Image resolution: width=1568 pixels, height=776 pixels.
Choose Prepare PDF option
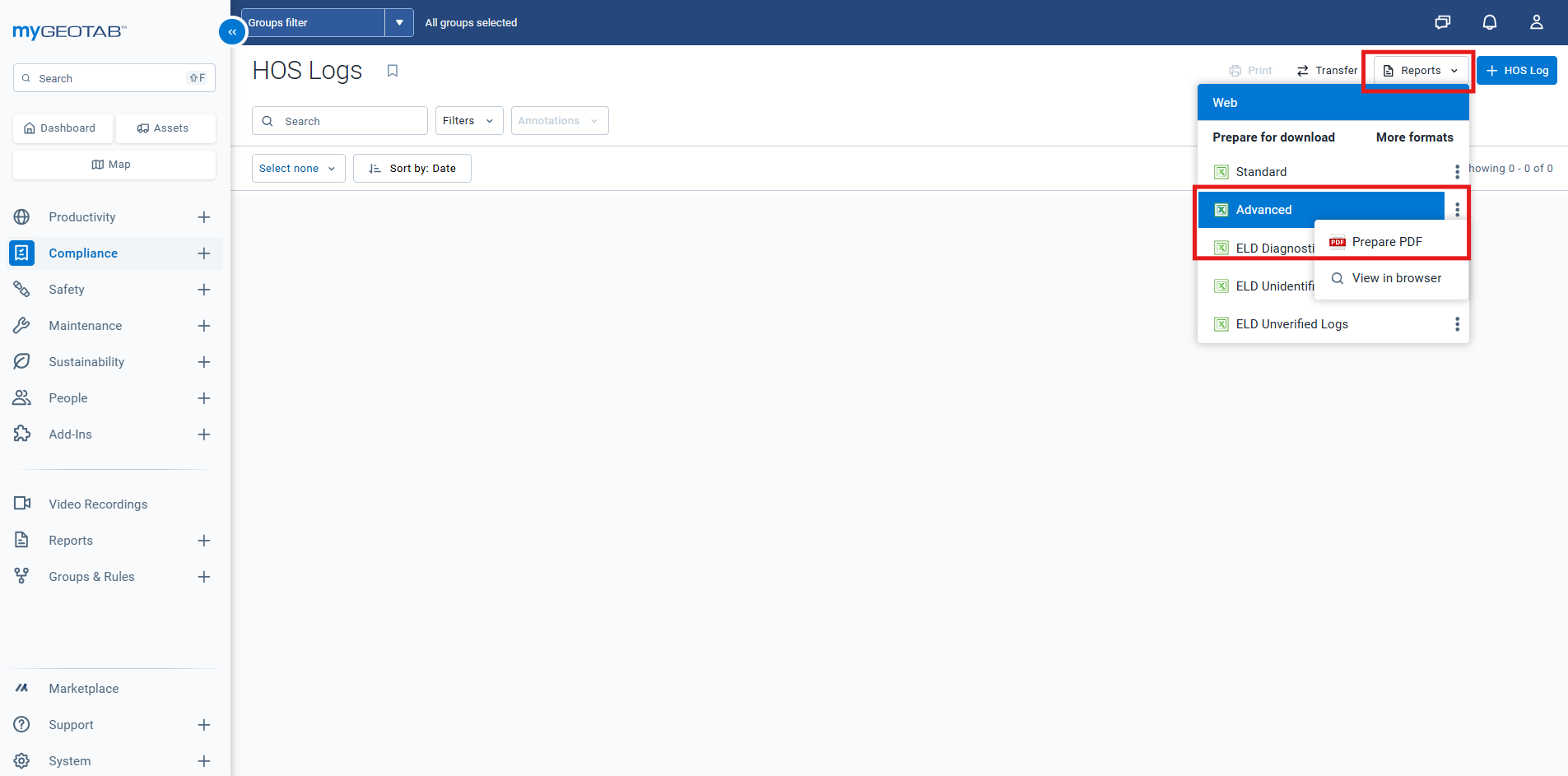[1391, 242]
